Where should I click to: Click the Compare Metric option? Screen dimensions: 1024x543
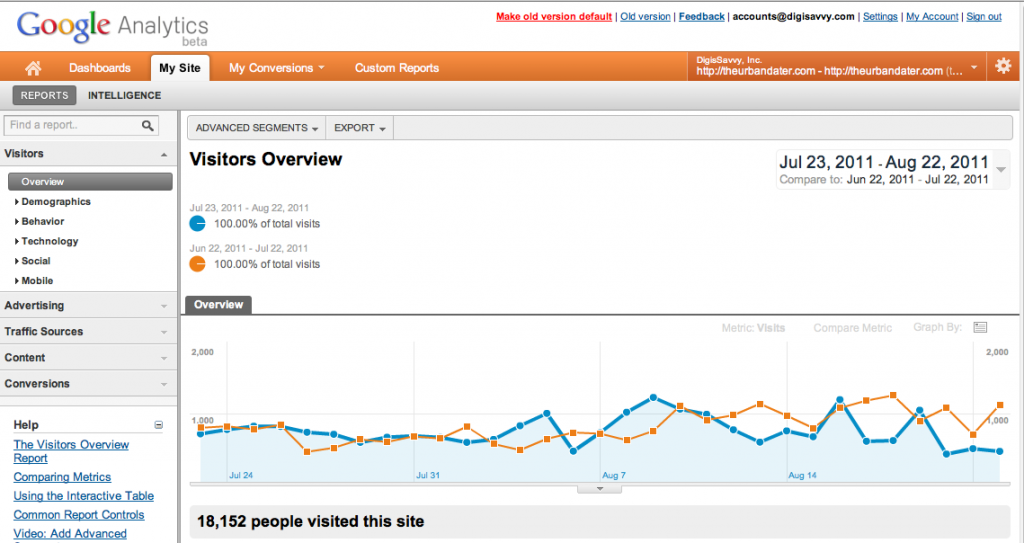click(852, 328)
